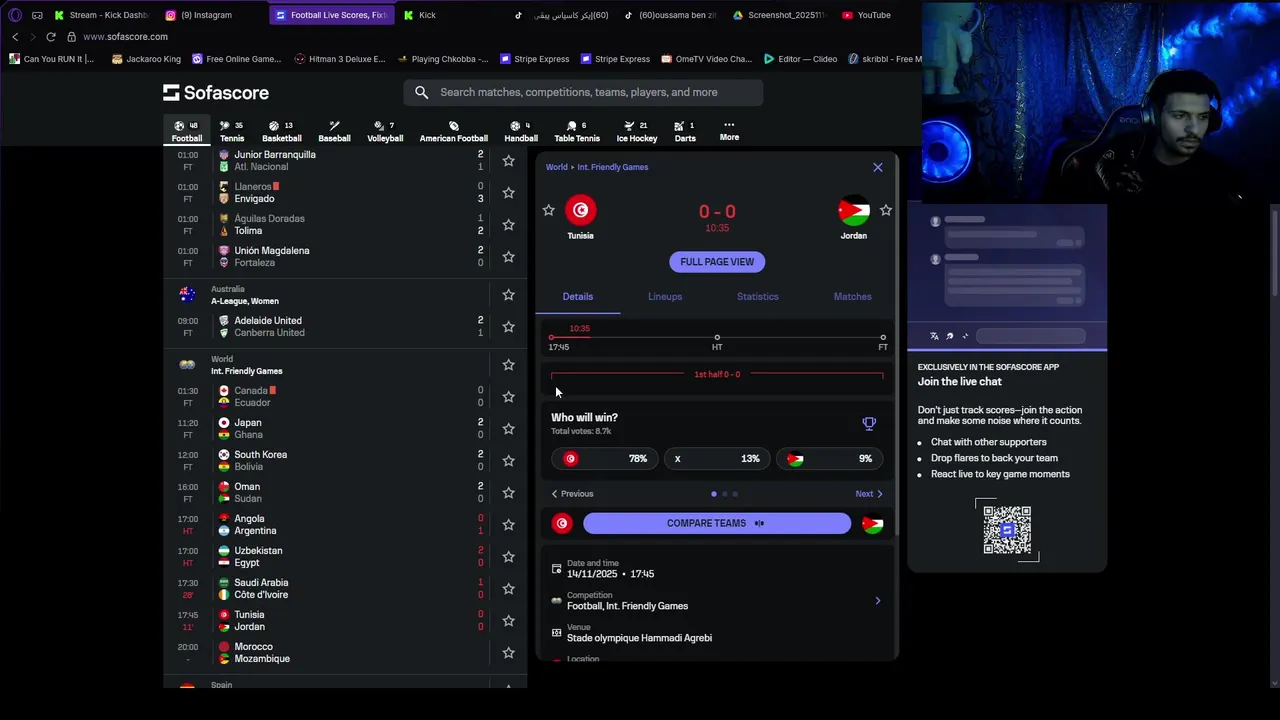1280x720 pixels.
Task: Click the trophy icon beside Who will win
Action: [869, 424]
